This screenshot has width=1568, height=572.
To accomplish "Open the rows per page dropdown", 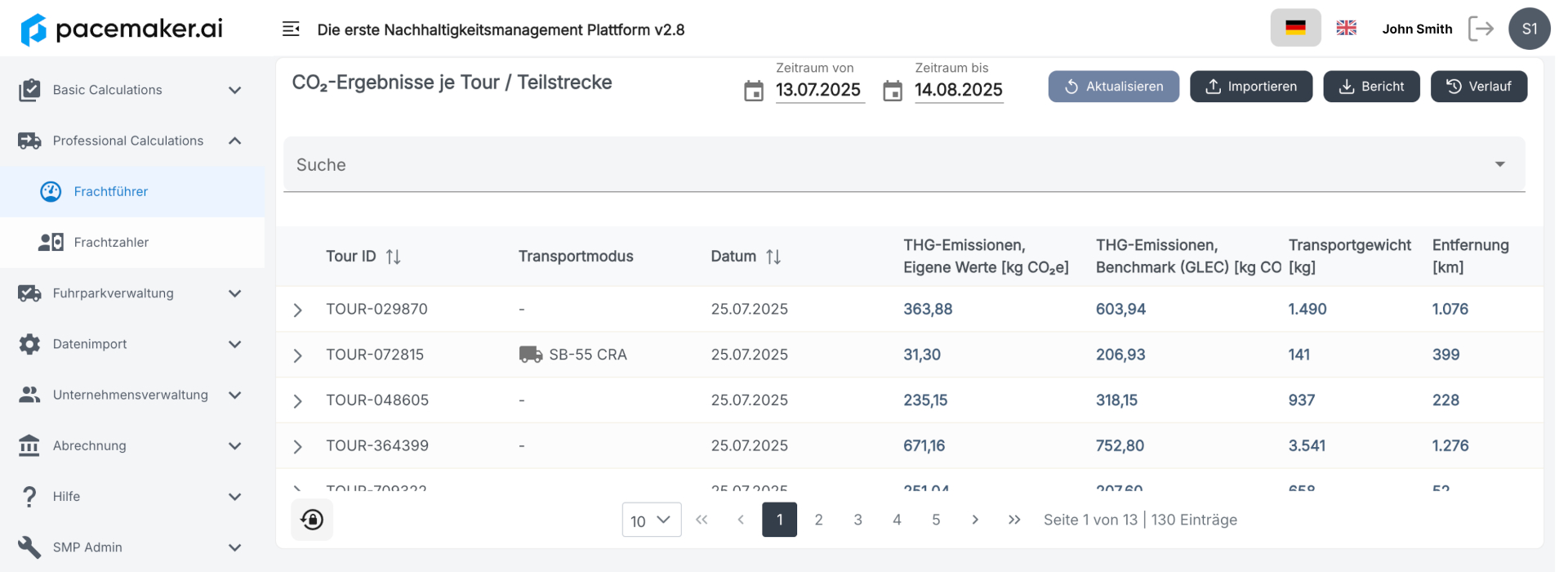I will pyautogui.click(x=651, y=520).
